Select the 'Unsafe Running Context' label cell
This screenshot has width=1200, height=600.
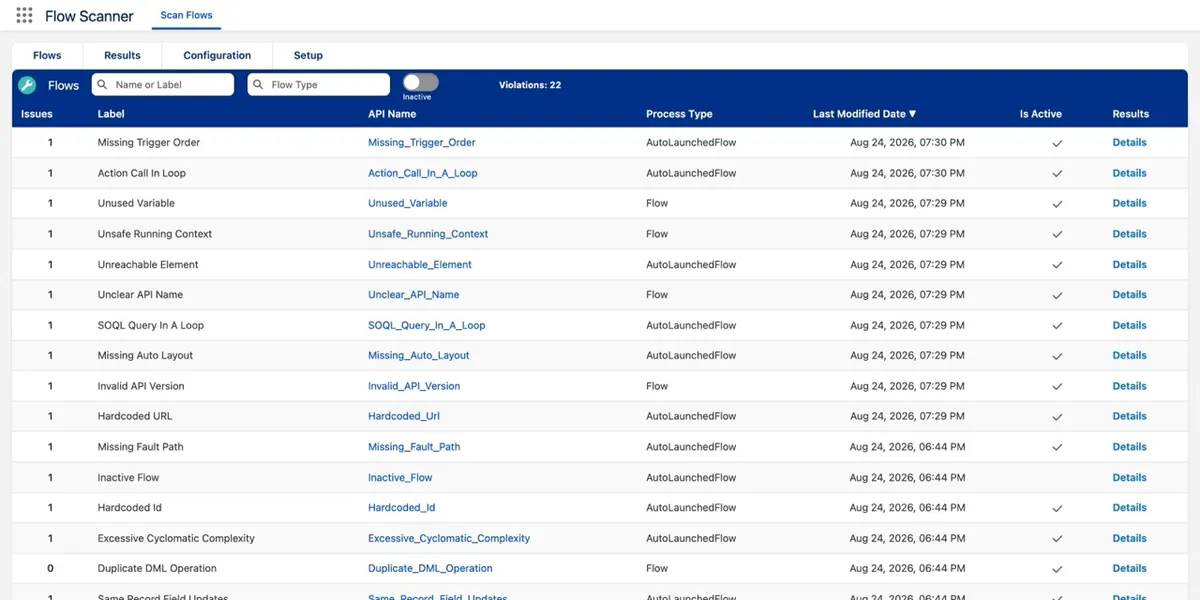pos(155,234)
